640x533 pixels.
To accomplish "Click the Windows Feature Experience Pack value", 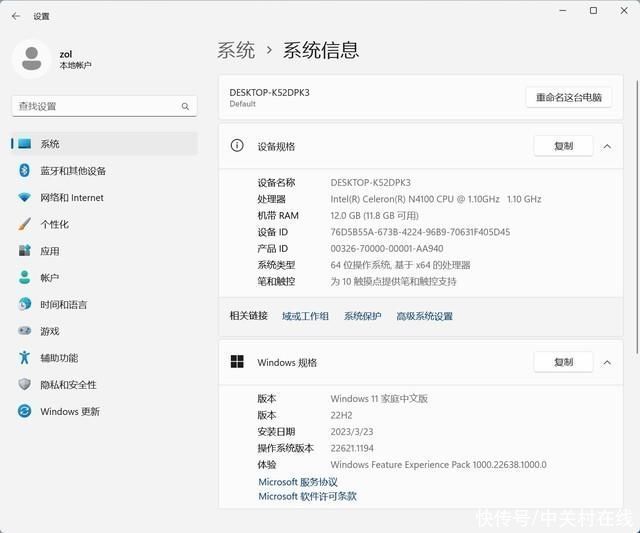I will tap(438, 465).
